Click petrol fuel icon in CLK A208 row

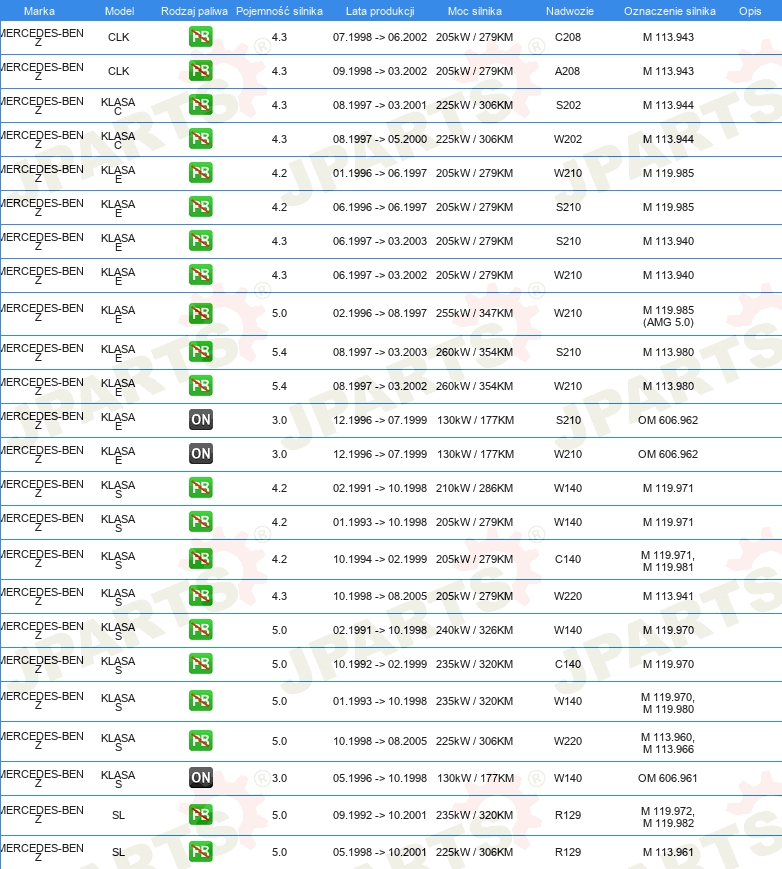point(201,71)
